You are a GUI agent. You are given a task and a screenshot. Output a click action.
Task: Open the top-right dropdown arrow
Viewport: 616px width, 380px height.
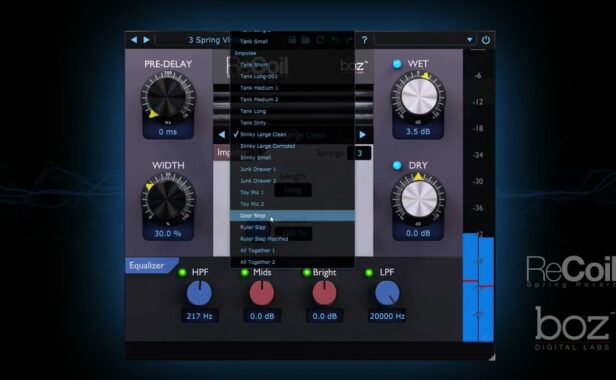pyautogui.click(x=469, y=40)
